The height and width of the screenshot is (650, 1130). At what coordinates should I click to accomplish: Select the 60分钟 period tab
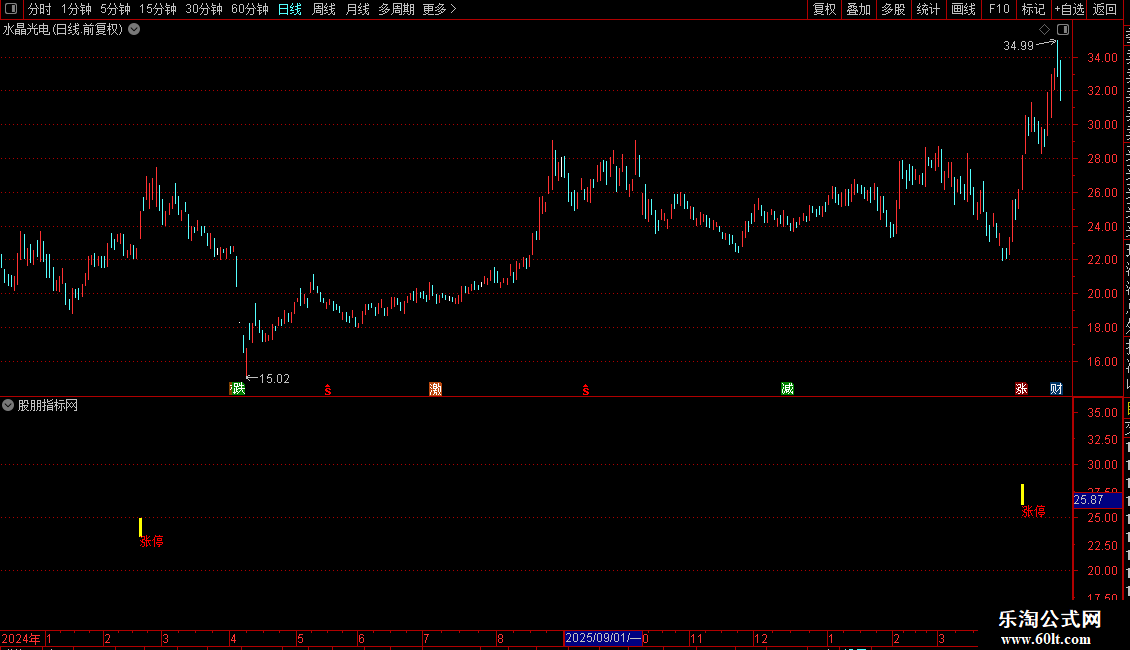249,9
